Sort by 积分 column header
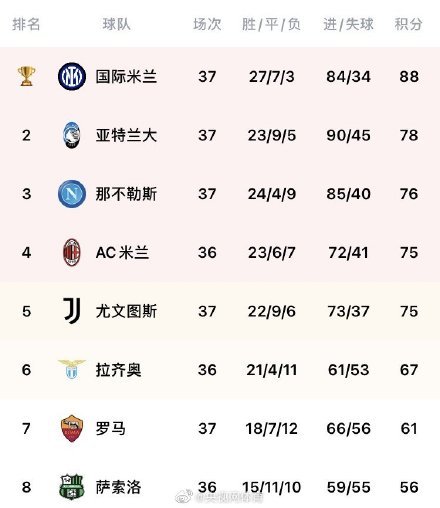This screenshot has height=508, width=440. click(x=409, y=24)
